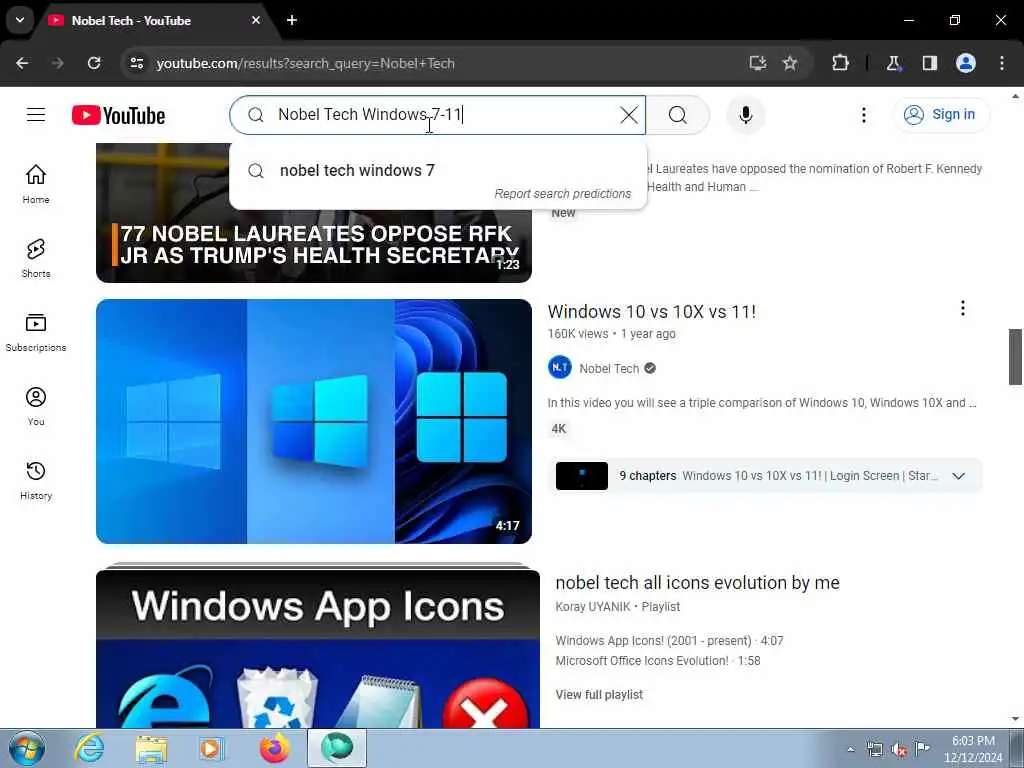Open video title 'Windows 10 vs 10X vs 11!'
This screenshot has width=1024, height=768.
tap(651, 312)
